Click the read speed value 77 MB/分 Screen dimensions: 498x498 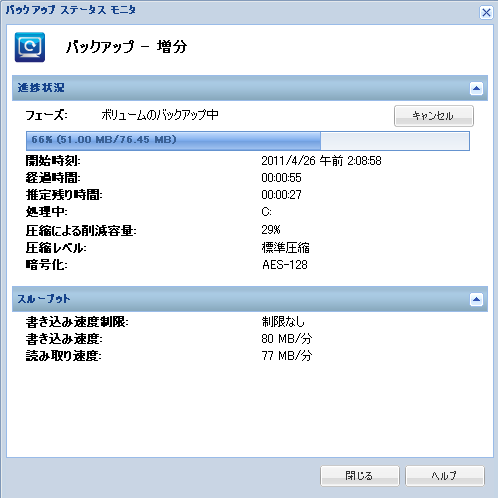tap(287, 356)
